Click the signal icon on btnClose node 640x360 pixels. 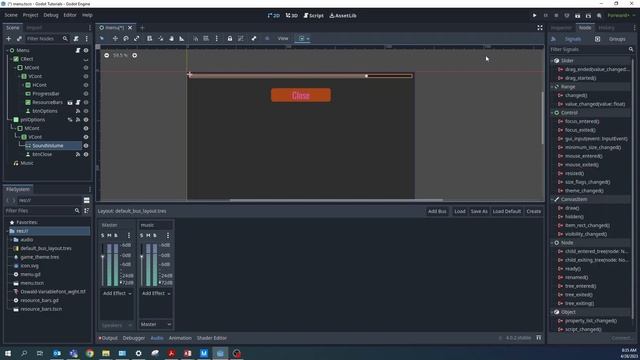coord(78,154)
